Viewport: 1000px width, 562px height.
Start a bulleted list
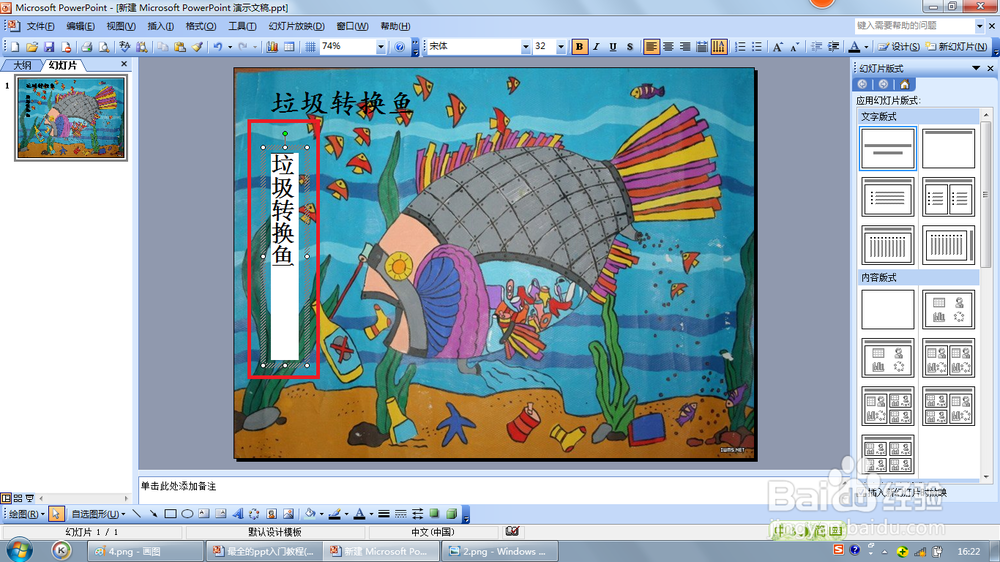(x=756, y=47)
